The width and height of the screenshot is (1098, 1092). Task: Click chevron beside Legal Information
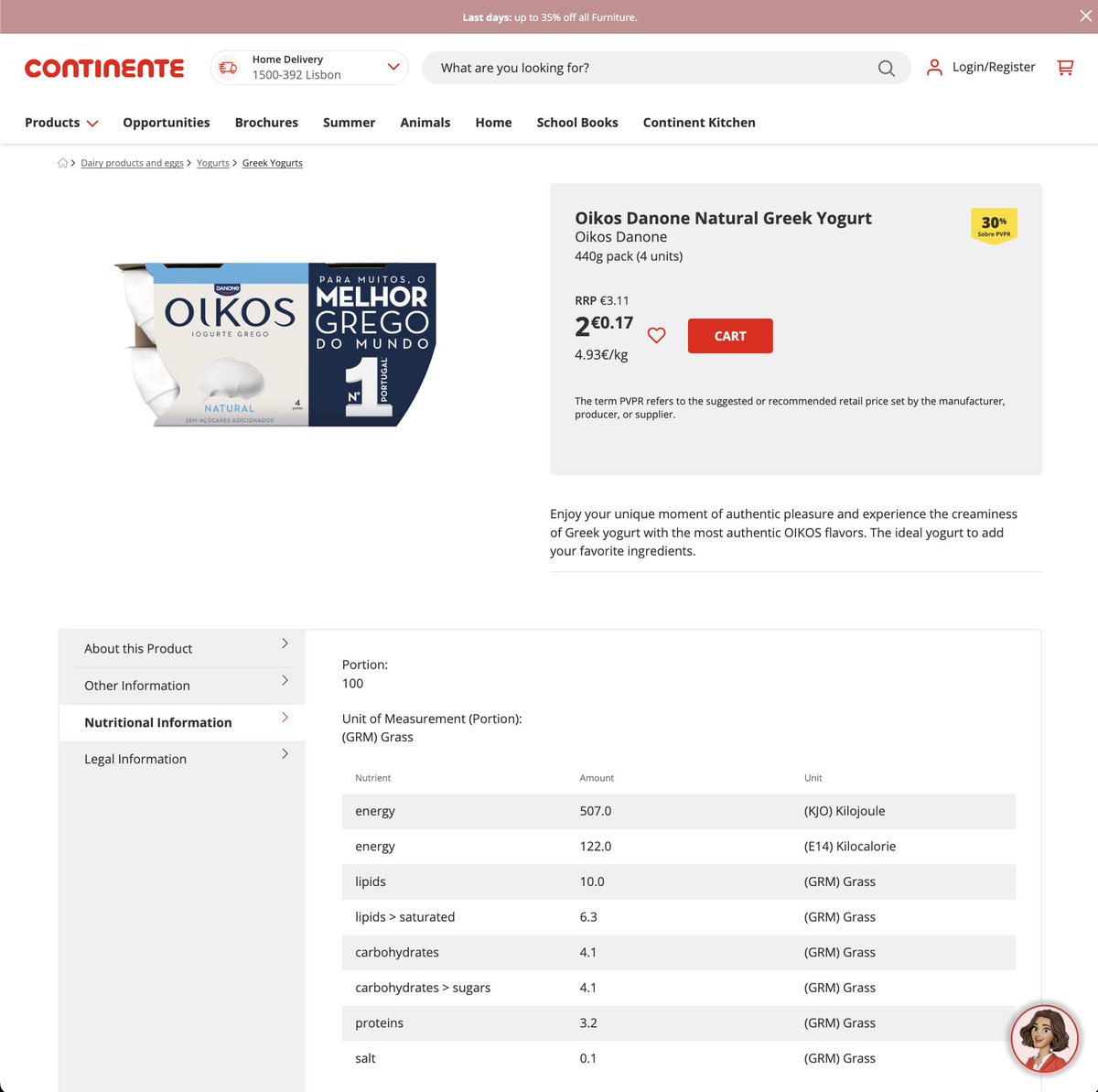pos(285,753)
